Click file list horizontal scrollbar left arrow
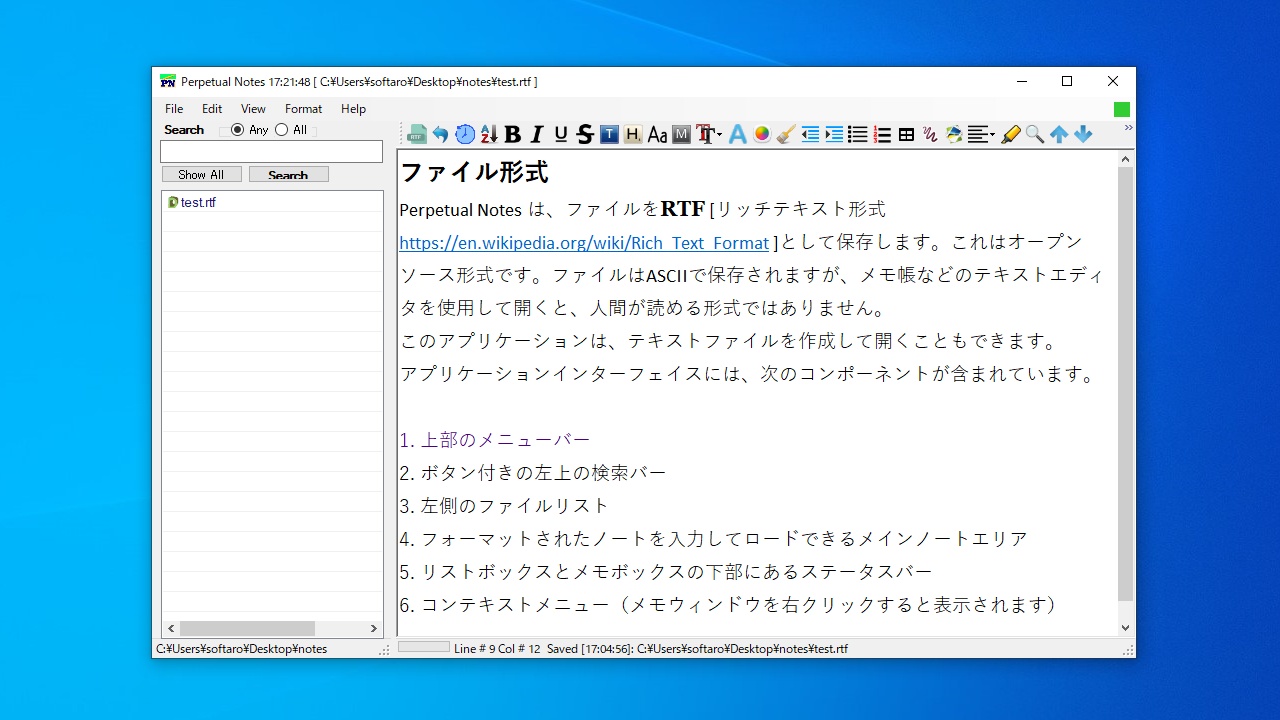 [171, 629]
